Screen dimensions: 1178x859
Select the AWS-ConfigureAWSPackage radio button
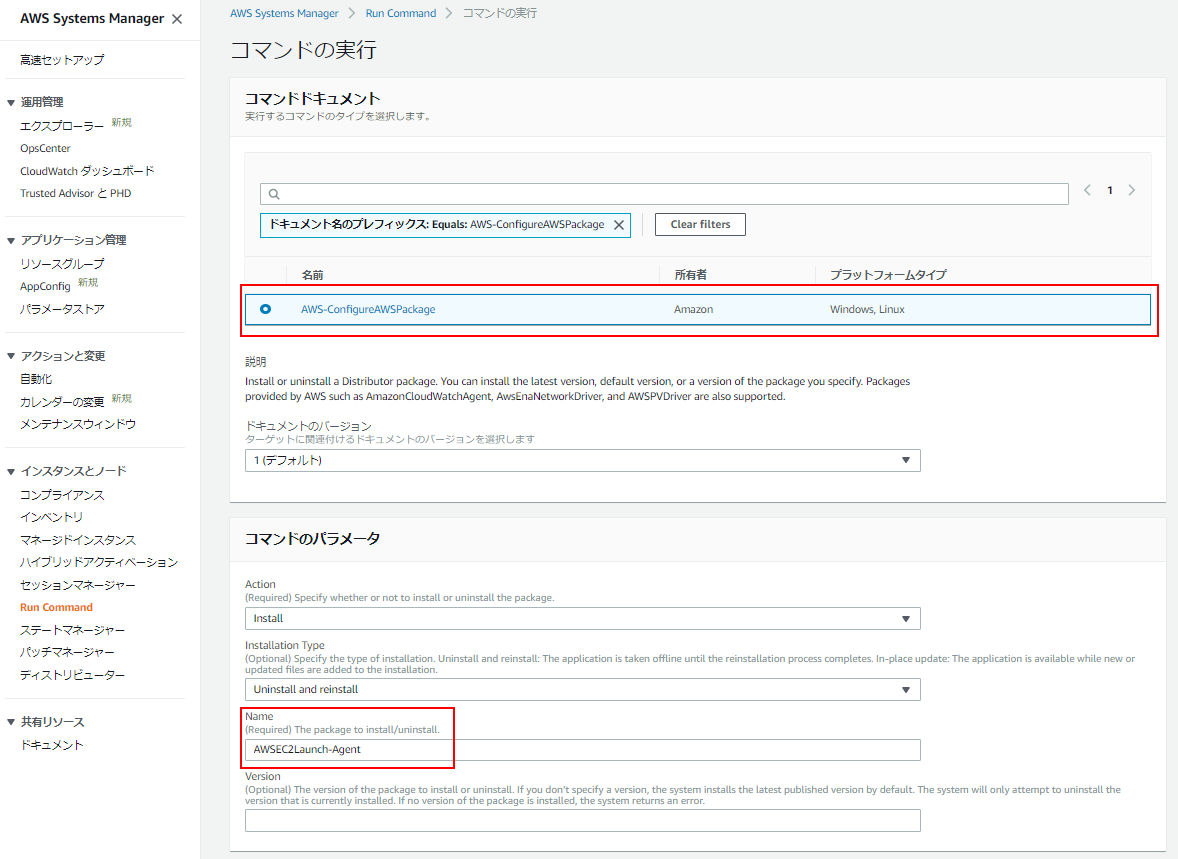click(x=265, y=309)
